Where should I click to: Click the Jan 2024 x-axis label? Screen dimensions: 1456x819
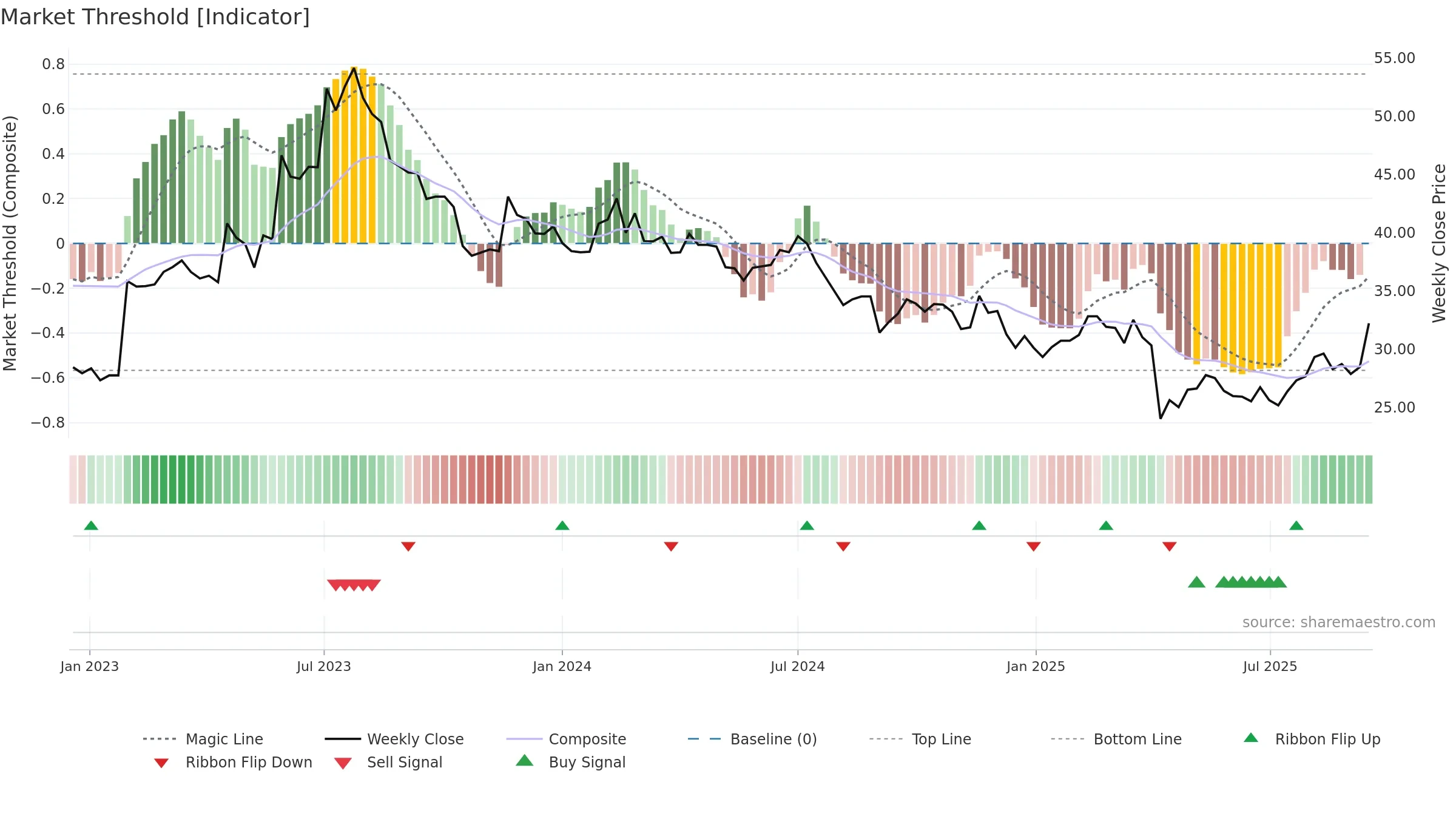562,666
